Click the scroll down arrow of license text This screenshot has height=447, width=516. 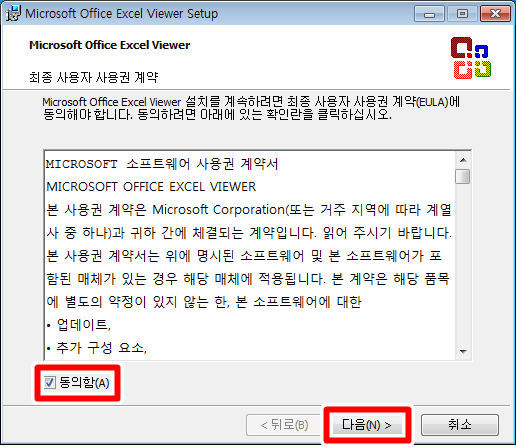[463, 351]
